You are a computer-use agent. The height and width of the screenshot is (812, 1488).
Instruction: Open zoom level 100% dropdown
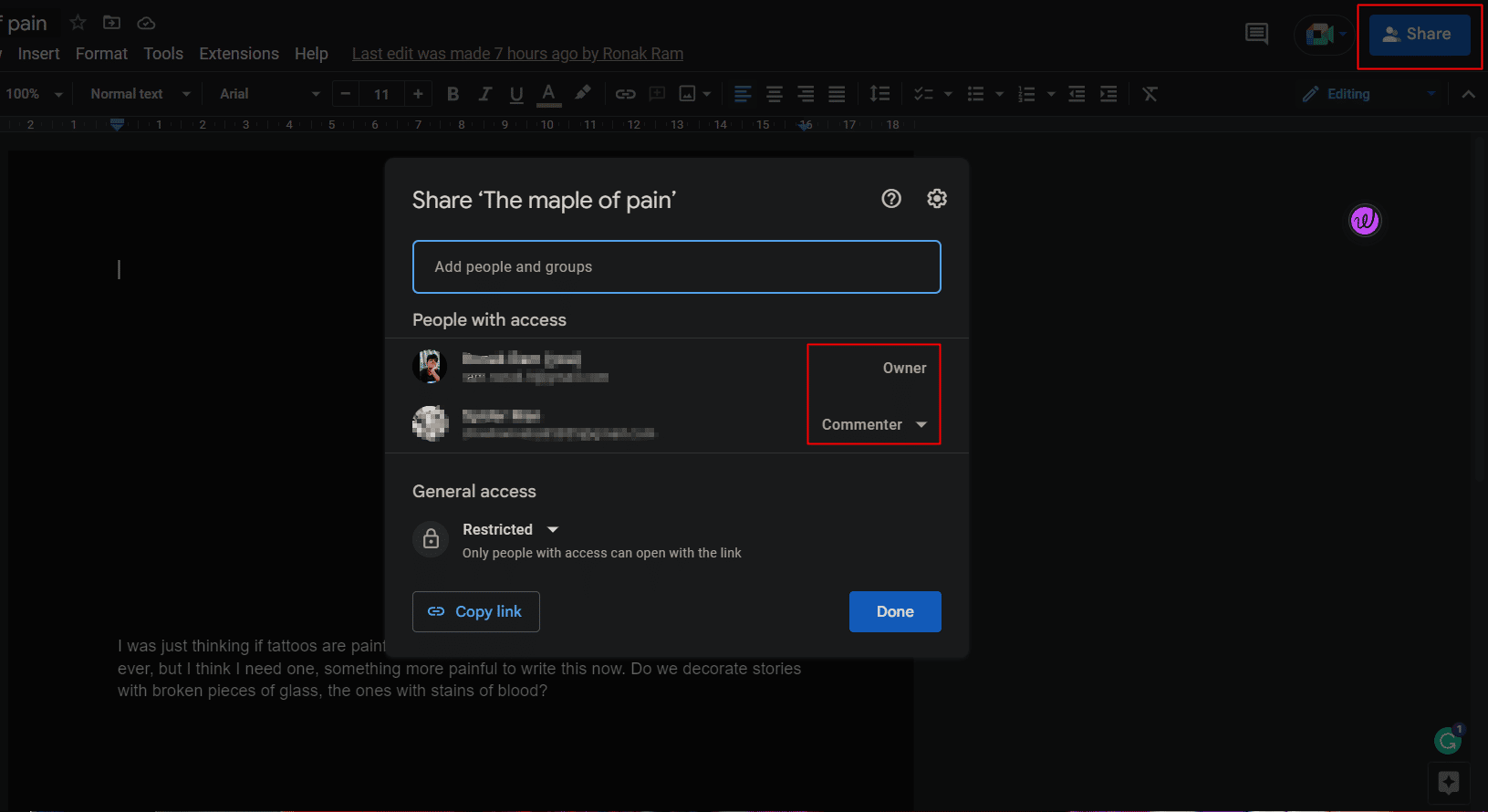pos(34,94)
